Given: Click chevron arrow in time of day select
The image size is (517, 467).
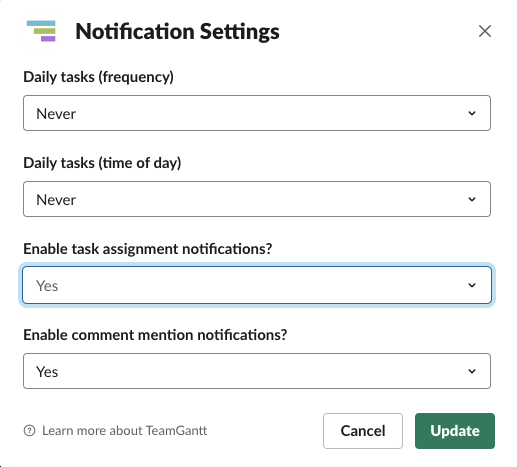Looking at the screenshot, I should pos(472,199).
